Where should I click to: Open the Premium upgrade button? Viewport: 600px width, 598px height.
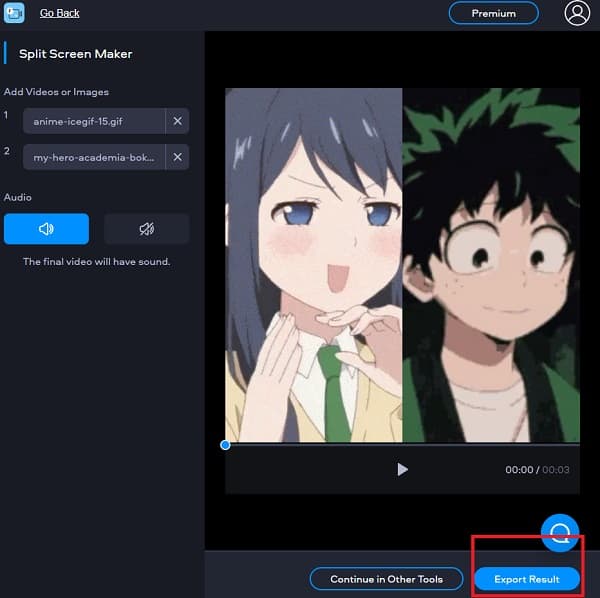494,13
